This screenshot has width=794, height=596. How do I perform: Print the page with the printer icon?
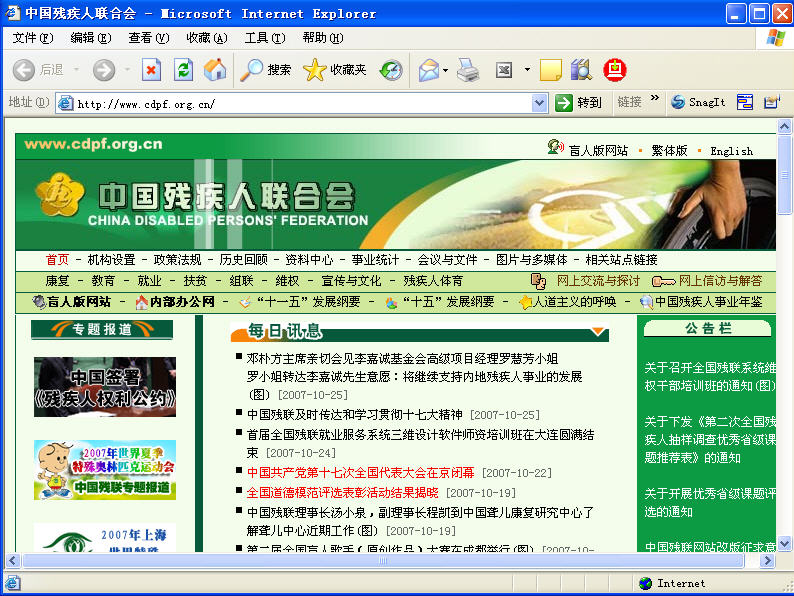point(468,70)
